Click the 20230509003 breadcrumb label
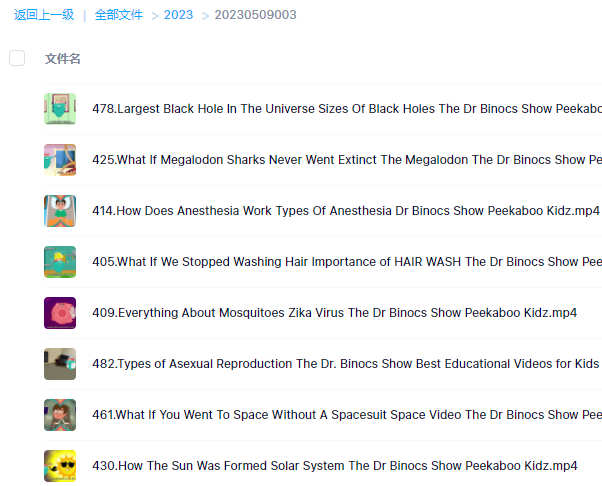The width and height of the screenshot is (602, 486). pyautogui.click(x=255, y=15)
